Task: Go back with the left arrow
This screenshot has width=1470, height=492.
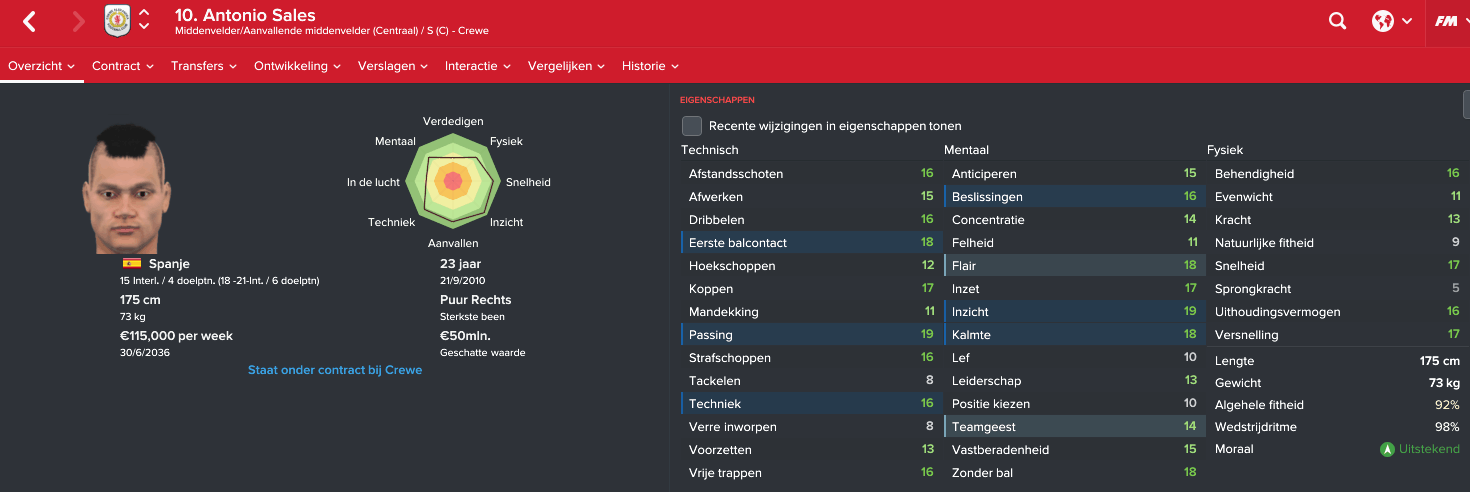Action: (x=29, y=21)
